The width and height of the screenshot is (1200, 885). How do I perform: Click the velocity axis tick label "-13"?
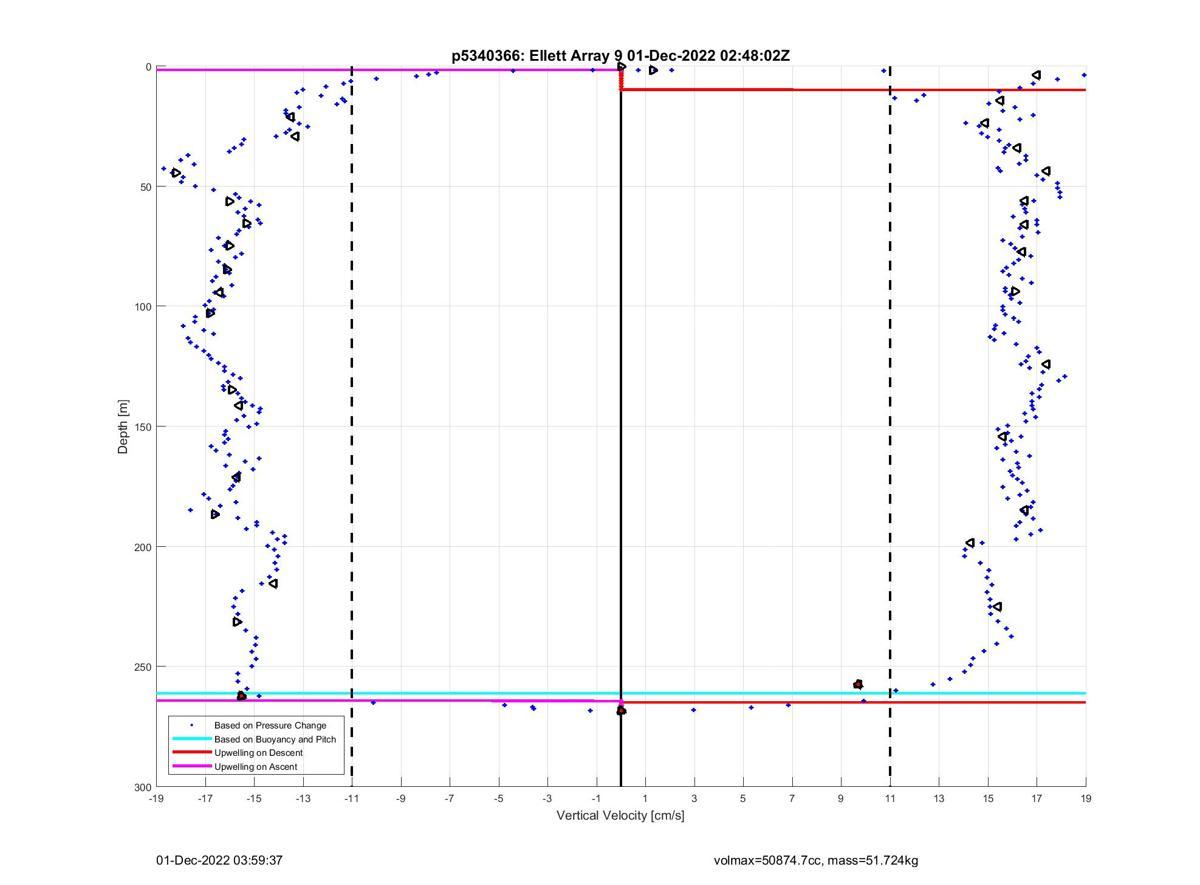point(303,799)
